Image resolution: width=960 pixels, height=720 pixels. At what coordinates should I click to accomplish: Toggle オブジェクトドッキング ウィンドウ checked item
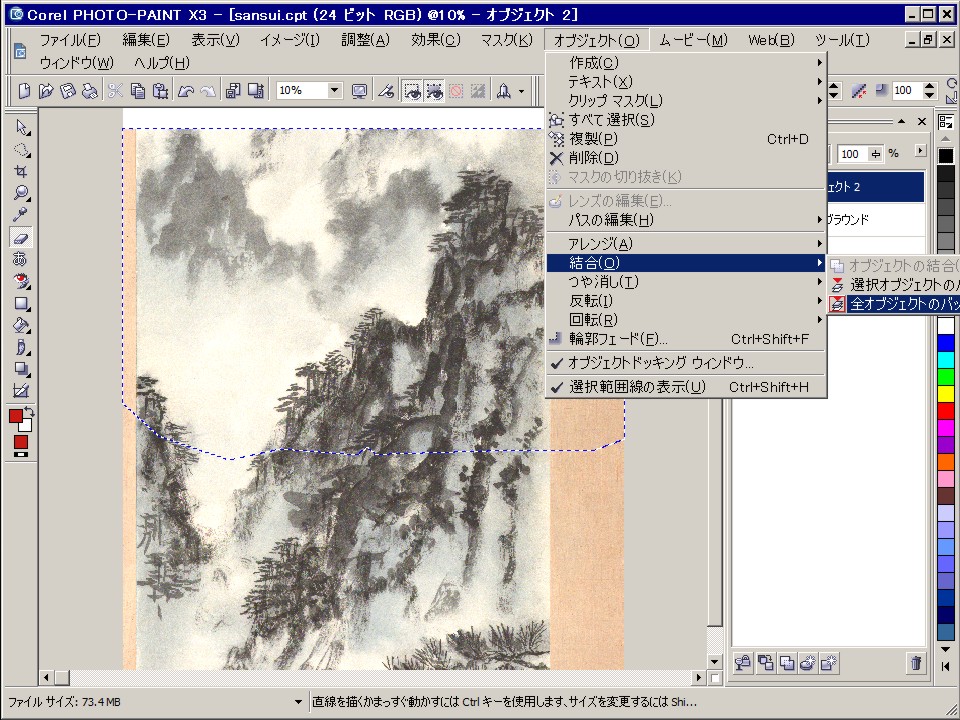(x=686, y=363)
